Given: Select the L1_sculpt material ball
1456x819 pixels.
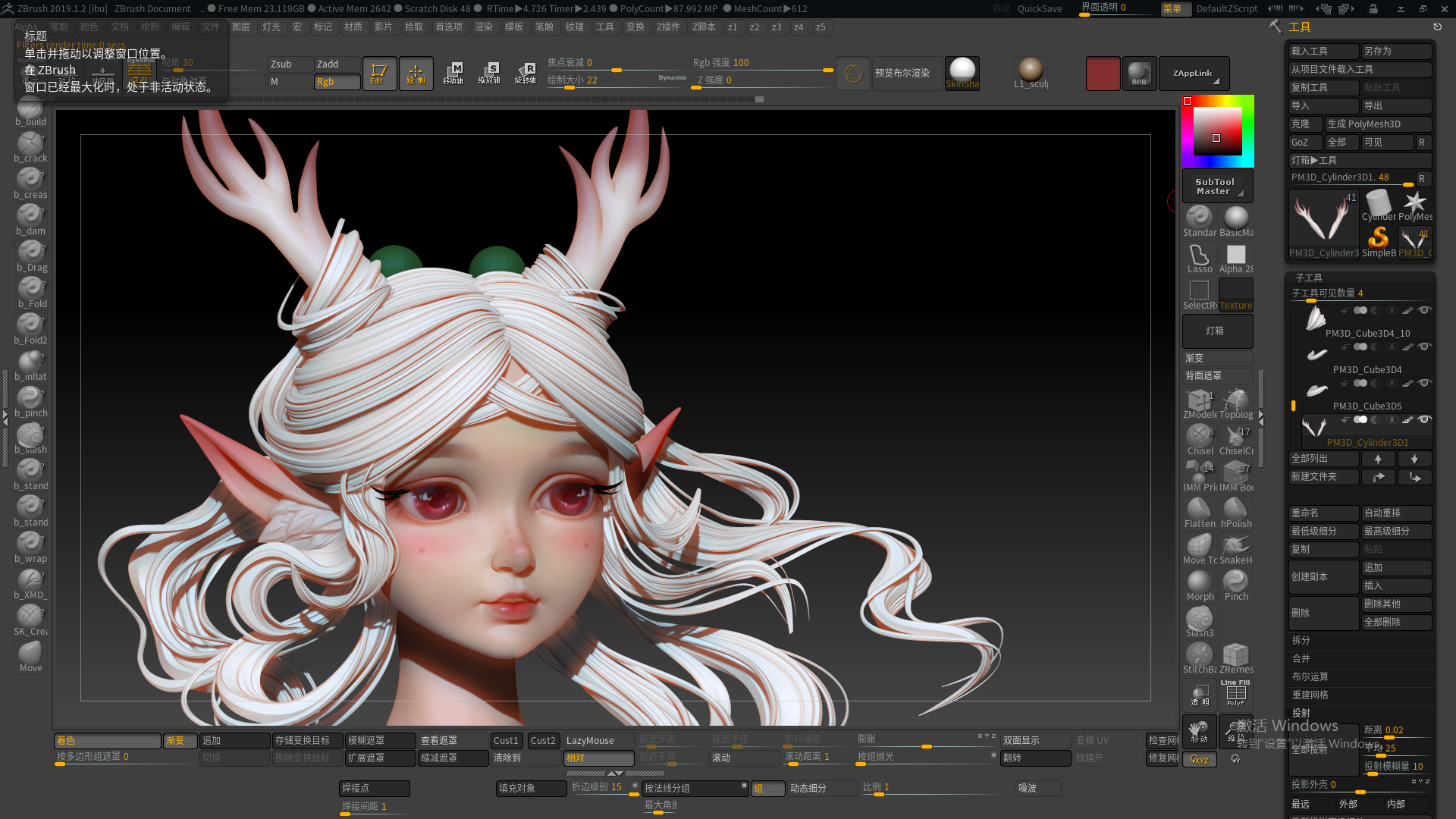Looking at the screenshot, I should (x=1031, y=73).
